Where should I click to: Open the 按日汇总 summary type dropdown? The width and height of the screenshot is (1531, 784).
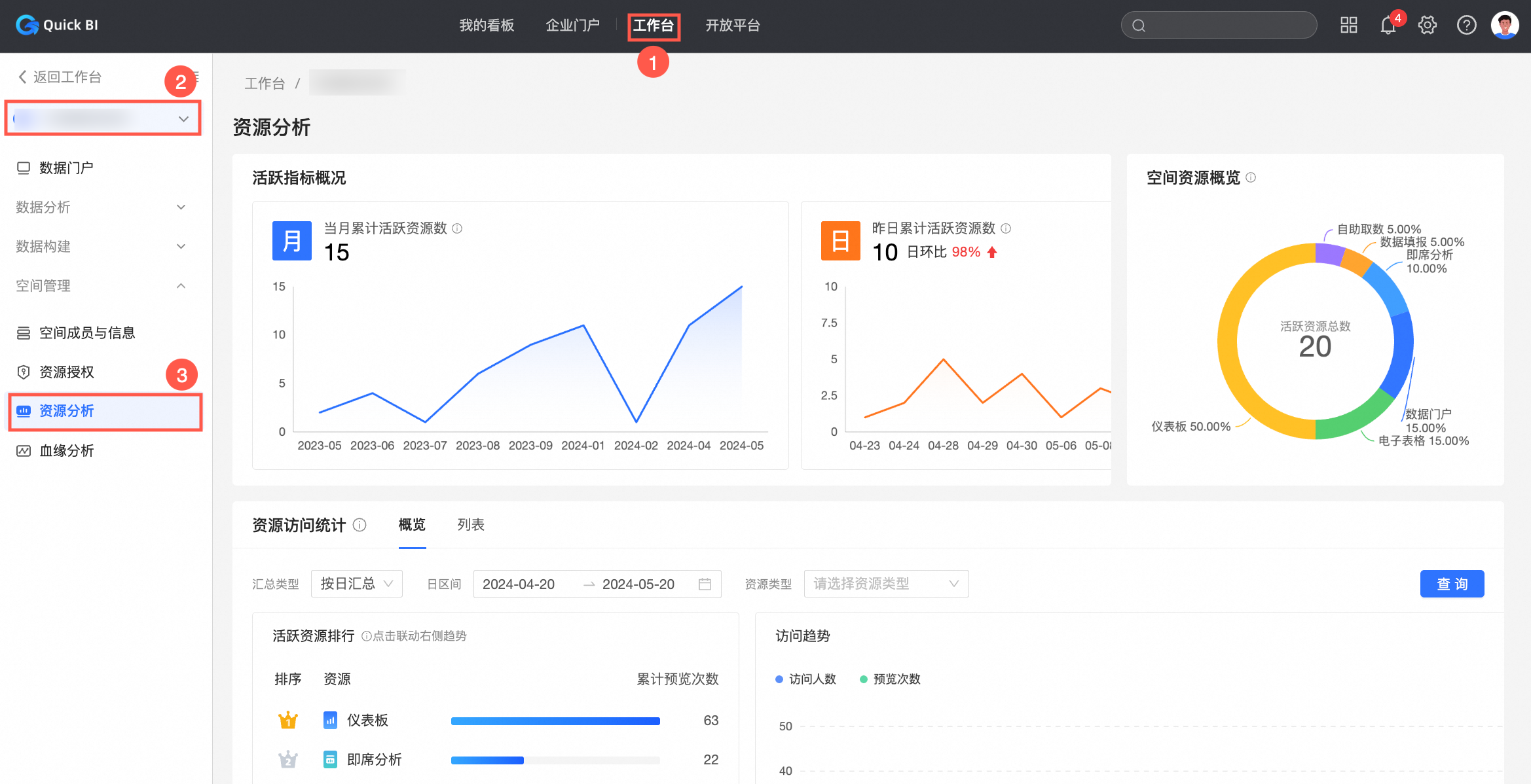[x=357, y=584]
